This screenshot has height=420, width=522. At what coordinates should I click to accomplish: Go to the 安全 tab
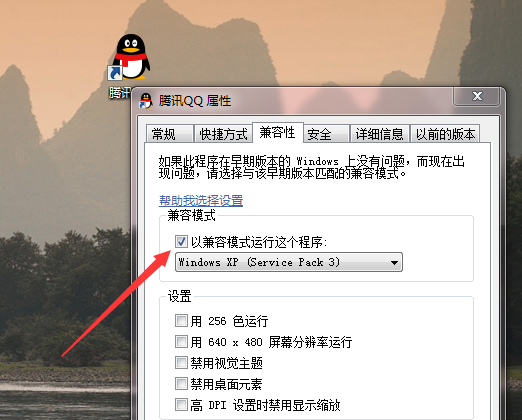326,134
